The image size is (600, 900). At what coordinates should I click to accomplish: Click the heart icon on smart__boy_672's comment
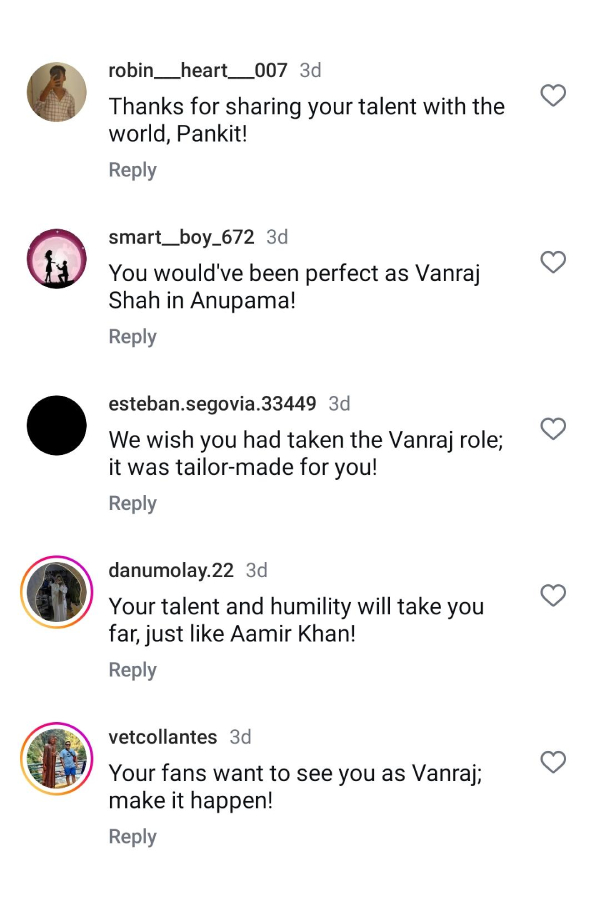pyautogui.click(x=553, y=263)
